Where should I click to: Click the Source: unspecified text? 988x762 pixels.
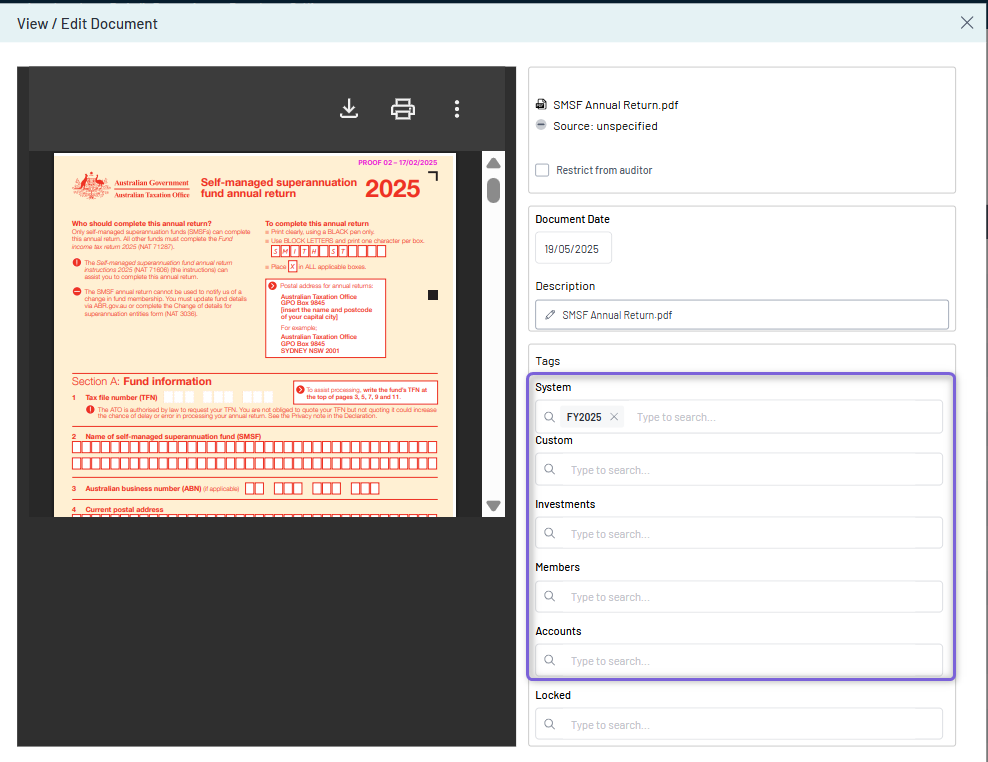[x=605, y=126]
